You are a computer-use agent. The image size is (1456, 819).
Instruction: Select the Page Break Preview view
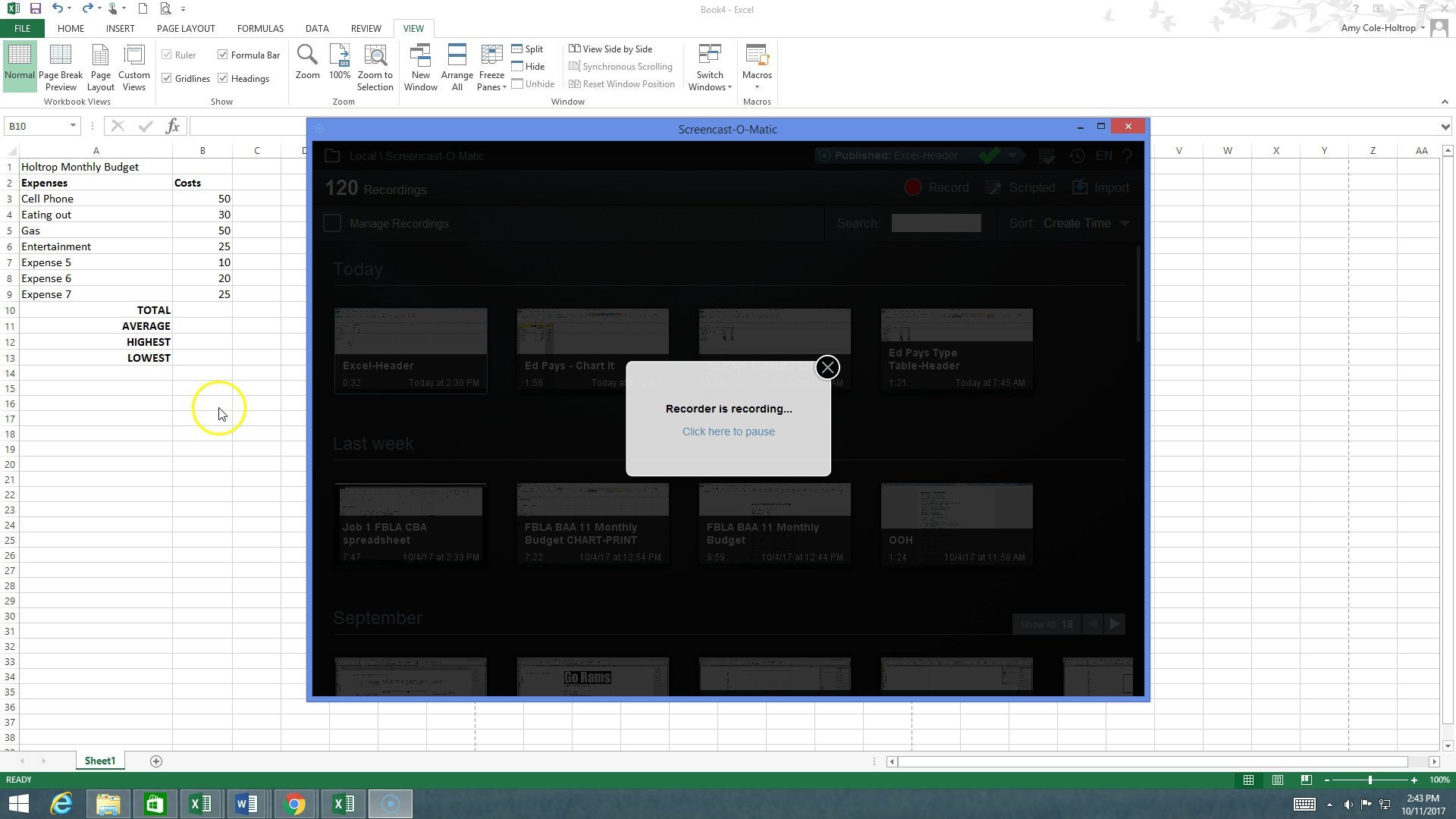(x=61, y=67)
